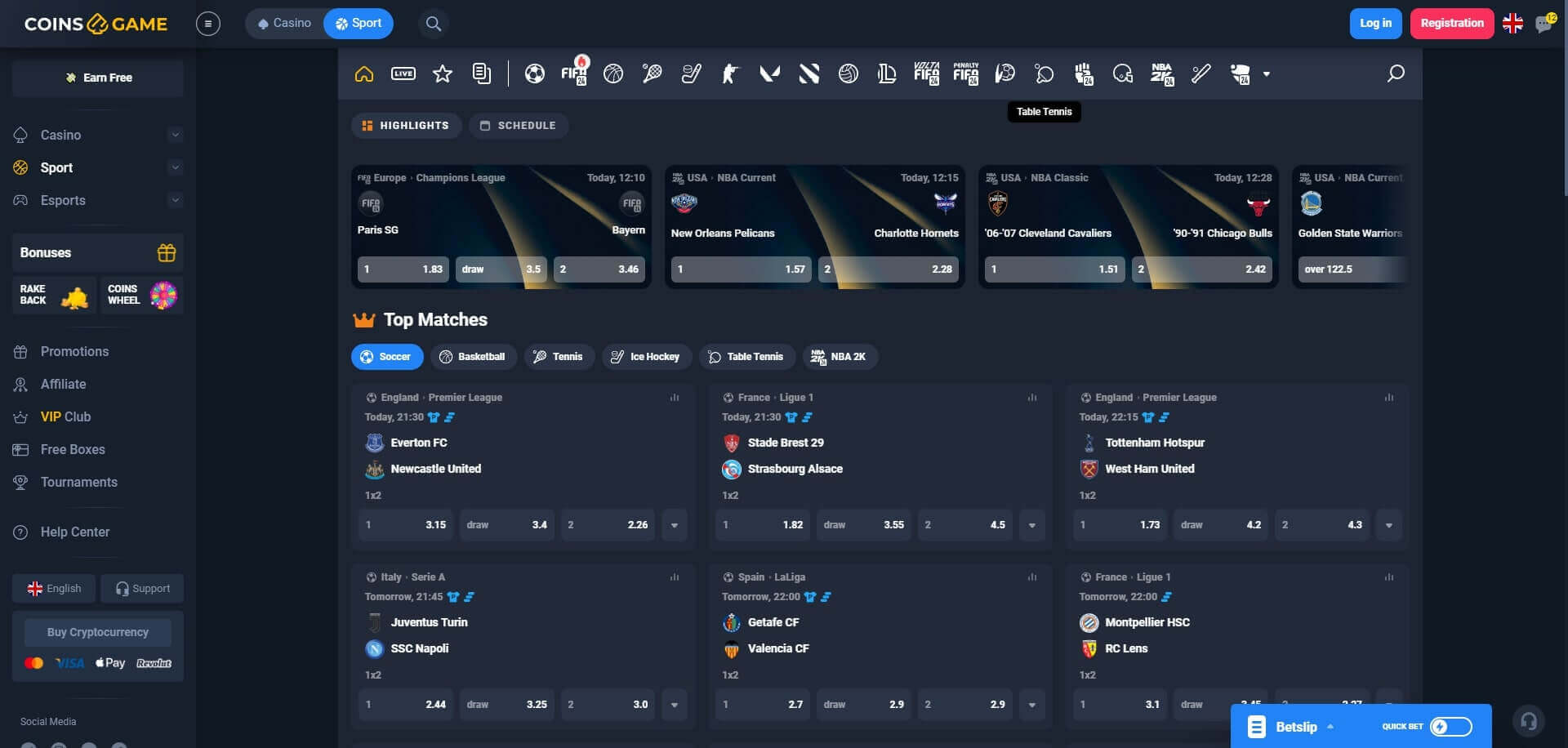This screenshot has width=1568, height=748.
Task: Select the Ice Hockey top matches tab
Action: click(x=646, y=357)
